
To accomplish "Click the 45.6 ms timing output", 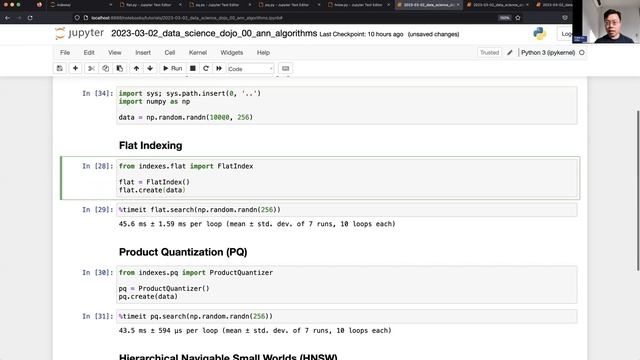I will coord(257,224).
